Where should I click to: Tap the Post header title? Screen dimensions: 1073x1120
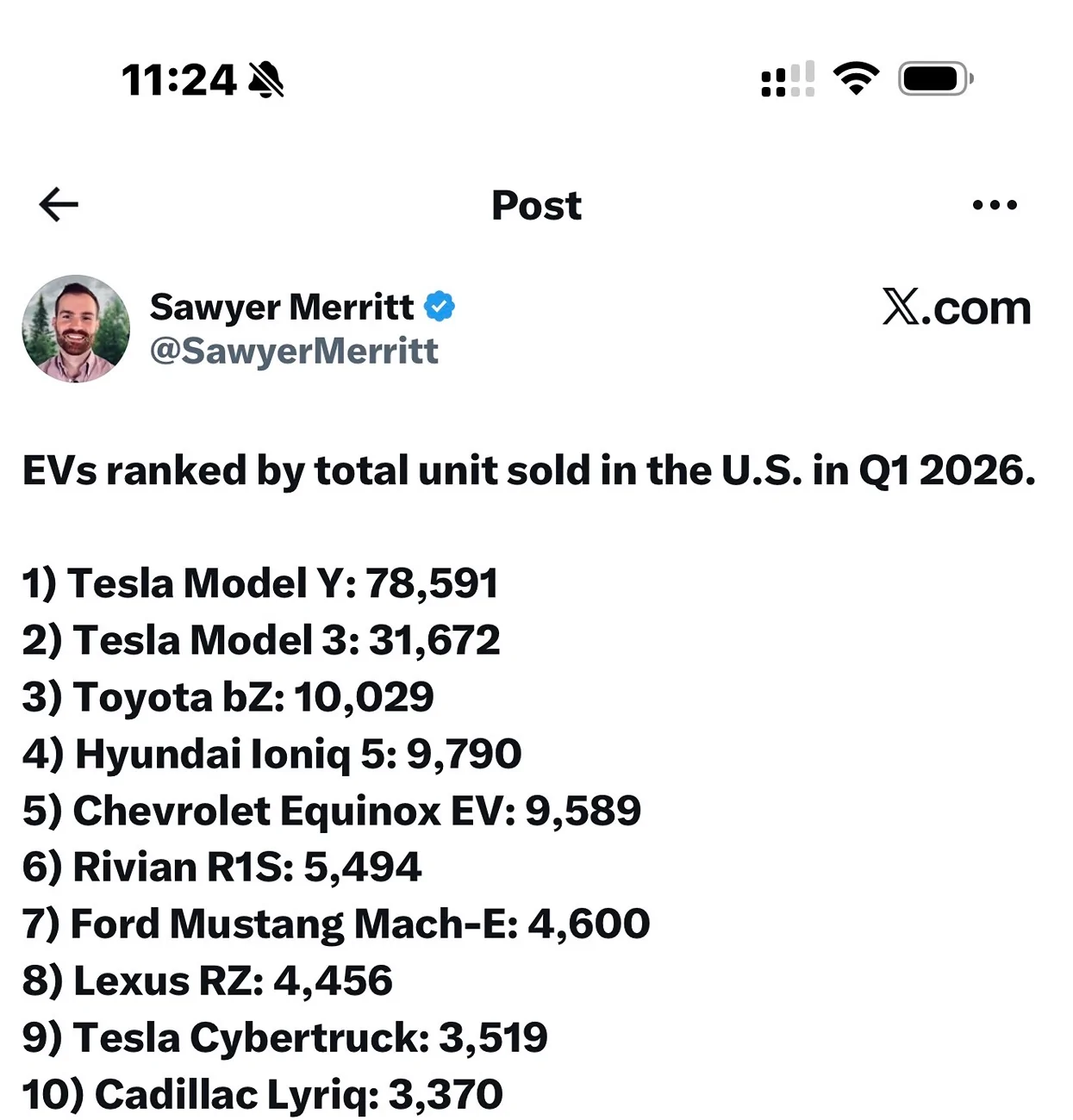click(536, 206)
